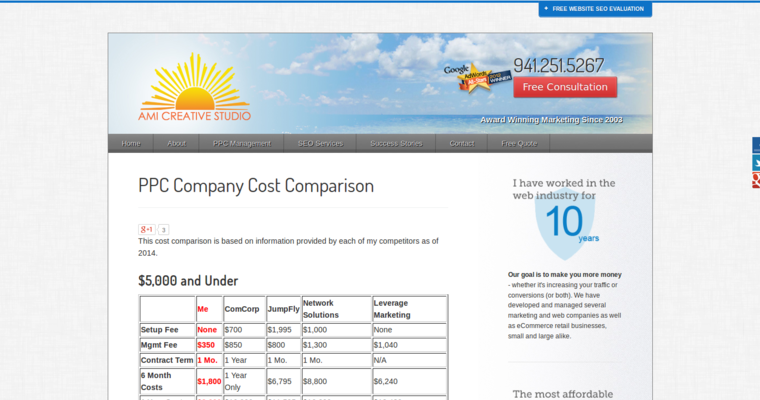Click the 941.251.5267 phone number
Image resolution: width=760 pixels, height=400 pixels.
coord(559,65)
